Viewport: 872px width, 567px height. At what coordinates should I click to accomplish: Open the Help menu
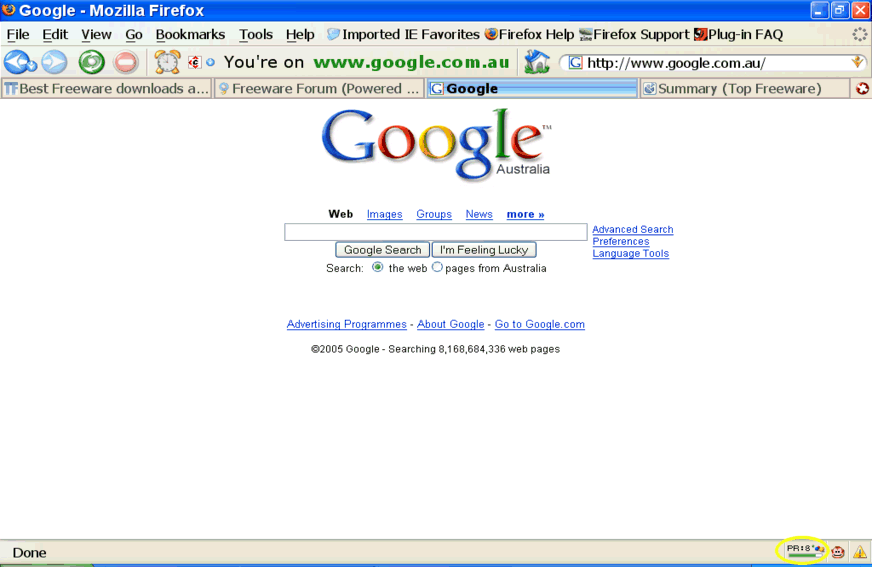(x=300, y=34)
